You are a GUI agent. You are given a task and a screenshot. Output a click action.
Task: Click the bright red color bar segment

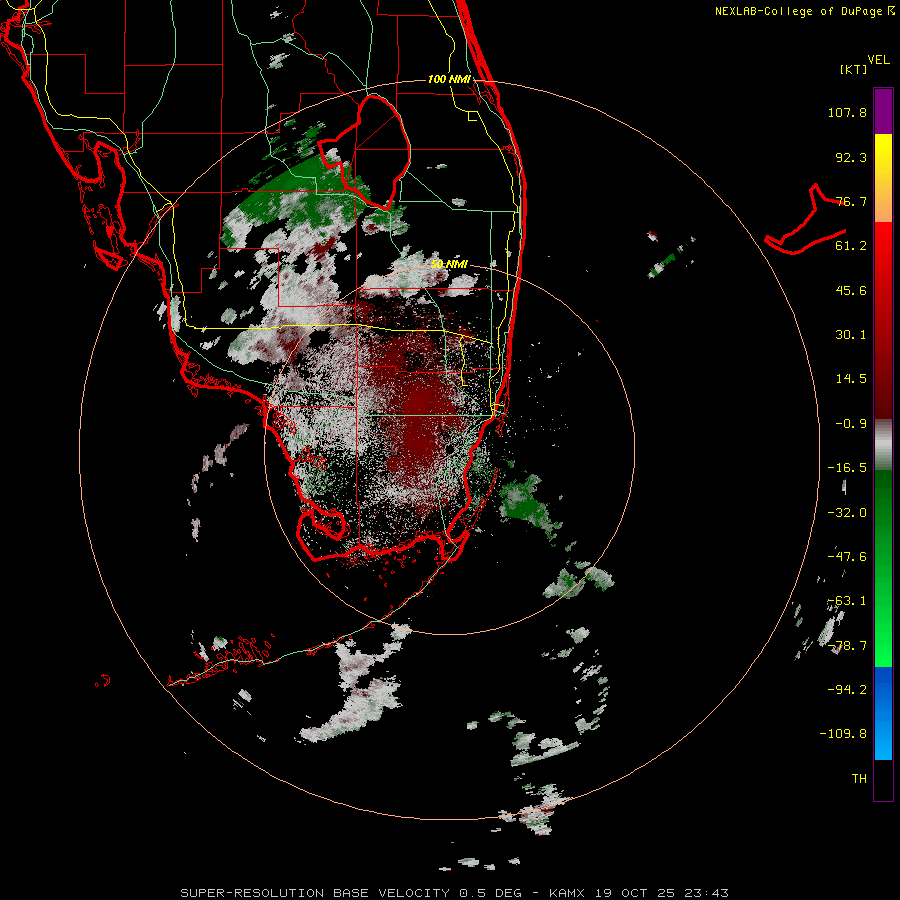883,246
